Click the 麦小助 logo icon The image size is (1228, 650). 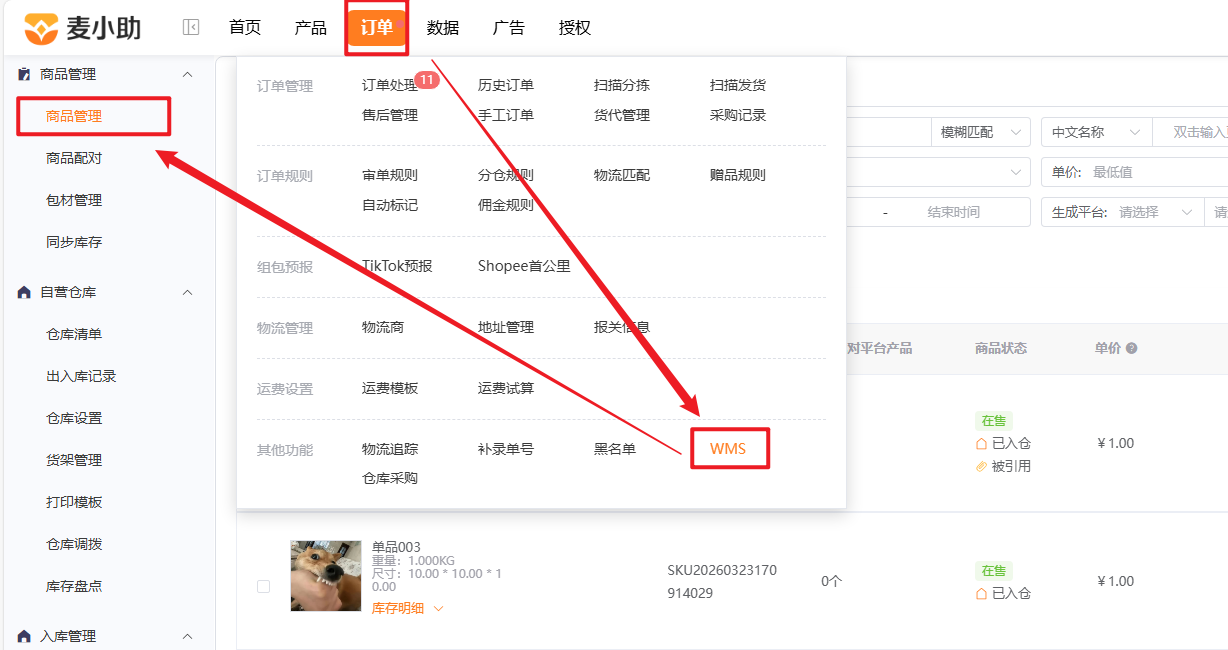41,28
